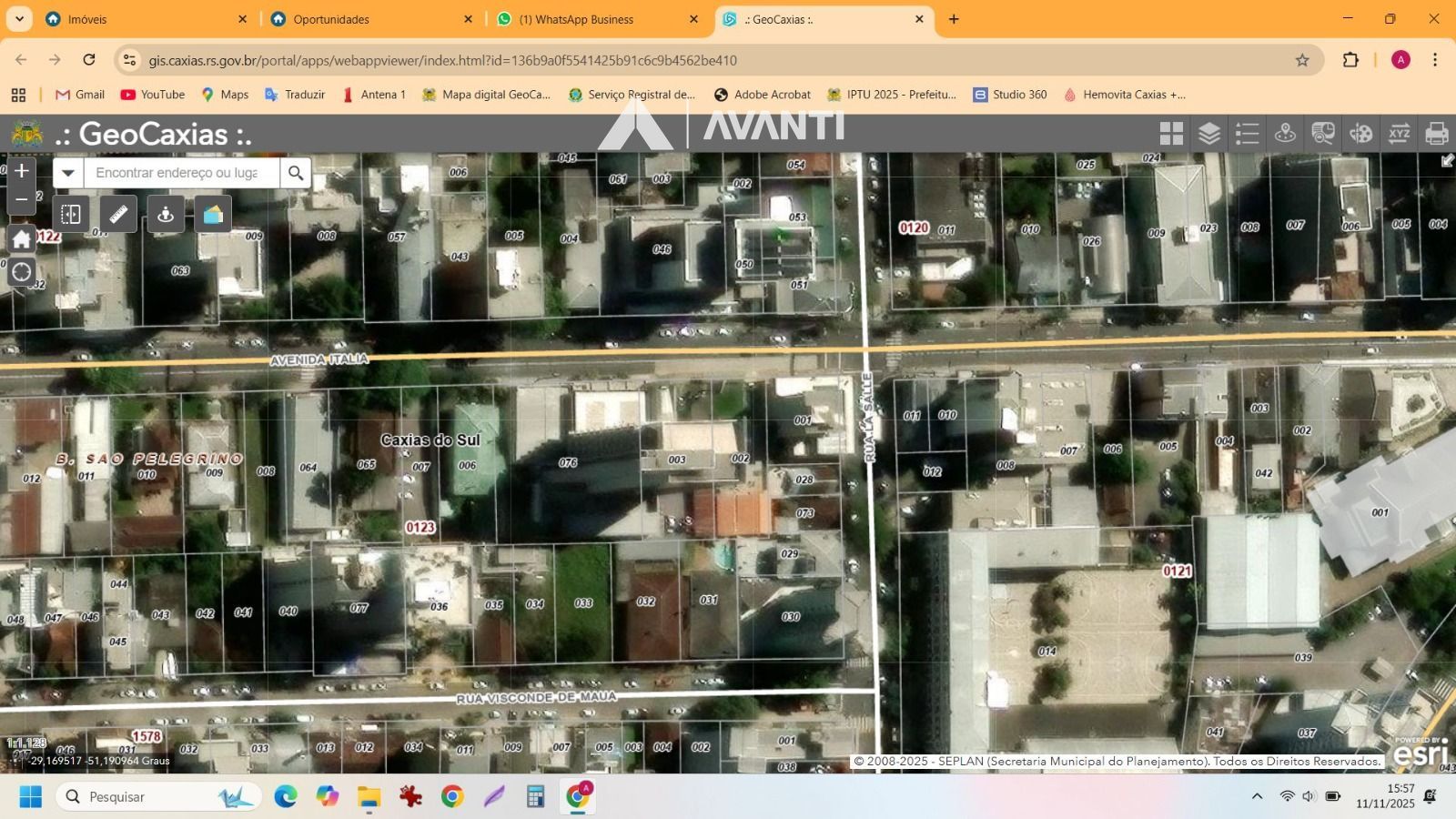Zoom in on the map
Image resolution: width=1456 pixels, height=819 pixels.
click(x=22, y=171)
